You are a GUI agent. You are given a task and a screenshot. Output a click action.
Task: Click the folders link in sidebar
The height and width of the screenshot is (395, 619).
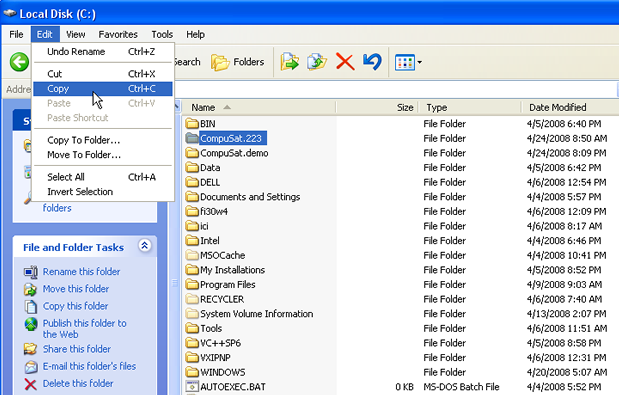pos(57,208)
